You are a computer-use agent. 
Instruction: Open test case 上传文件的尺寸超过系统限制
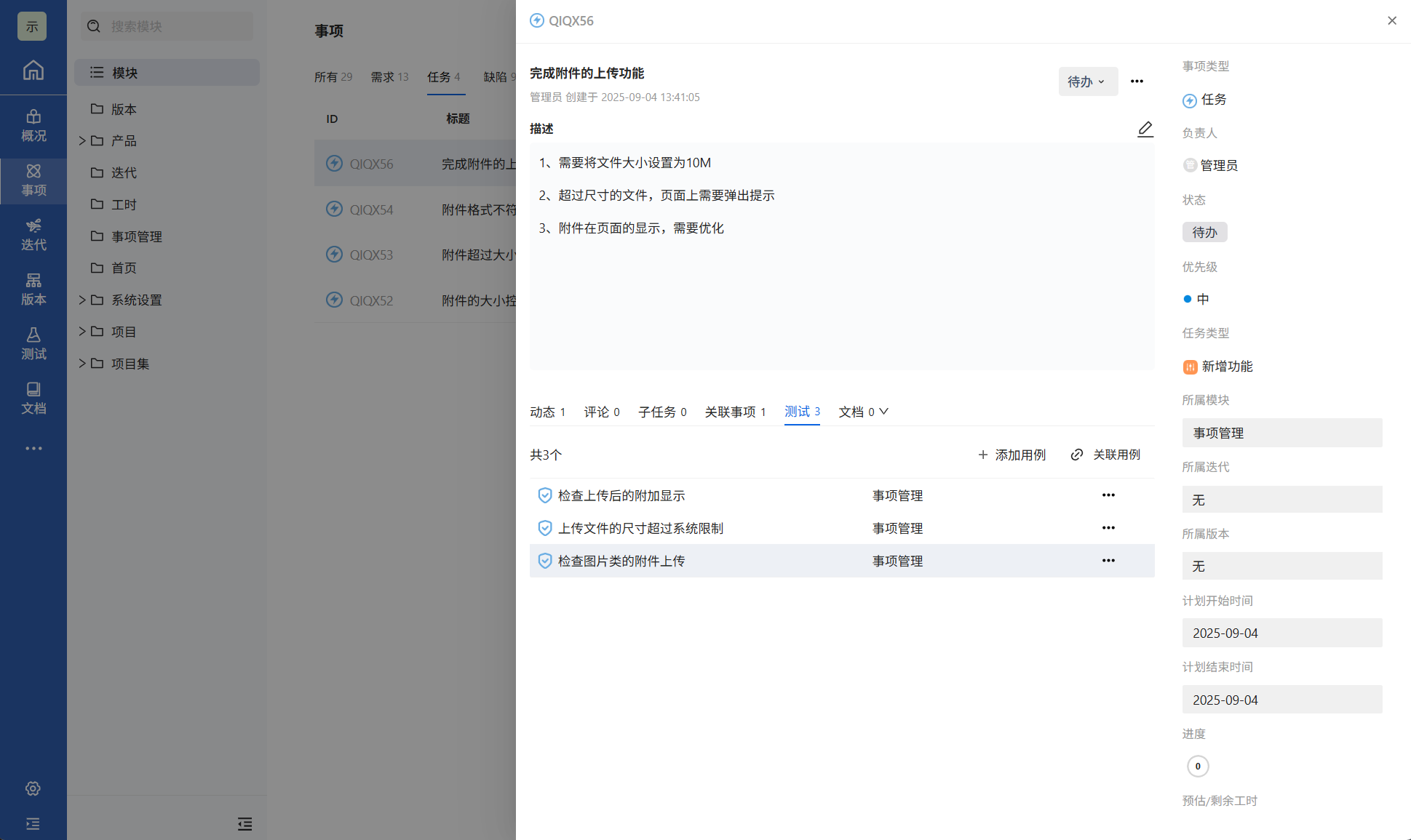pos(640,528)
